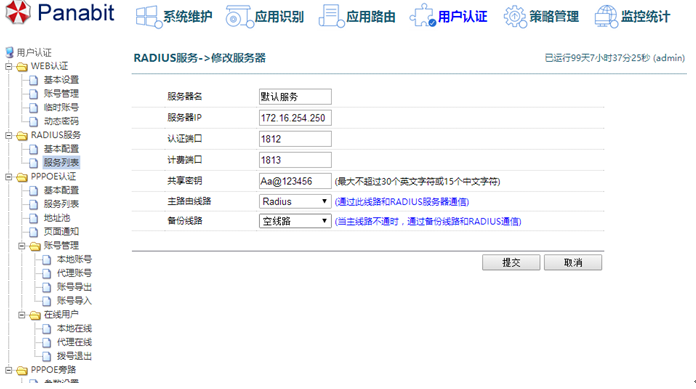Image resolution: width=696 pixels, height=389 pixels.
Task: Click the 策略管理 gear icon
Action: (x=515, y=17)
